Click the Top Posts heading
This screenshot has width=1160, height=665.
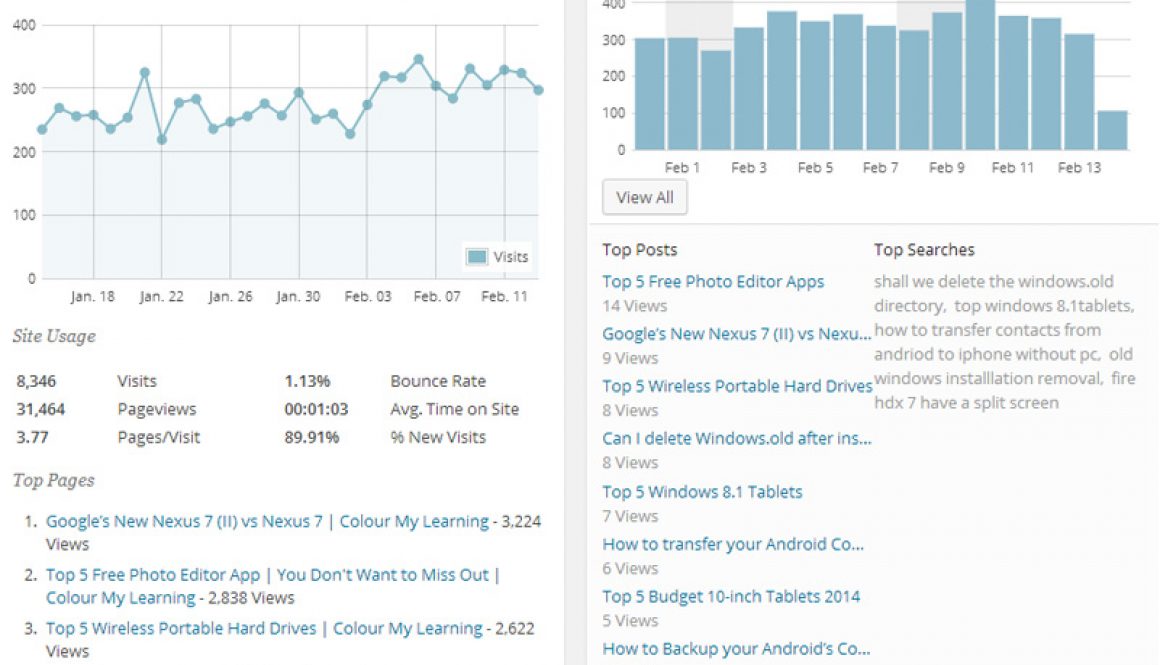(x=640, y=250)
